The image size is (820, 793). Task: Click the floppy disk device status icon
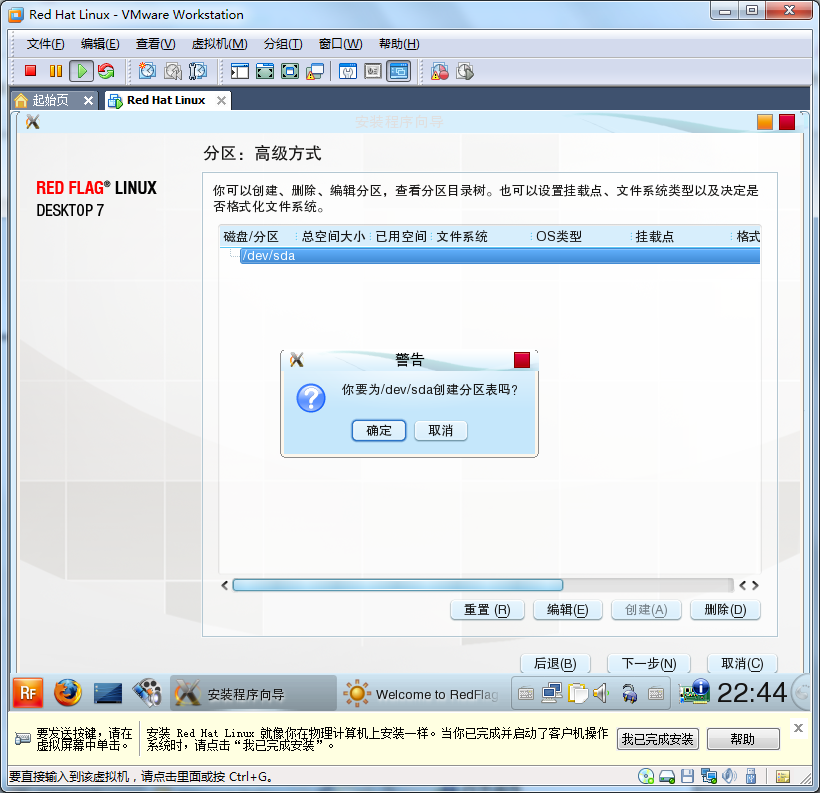(687, 776)
